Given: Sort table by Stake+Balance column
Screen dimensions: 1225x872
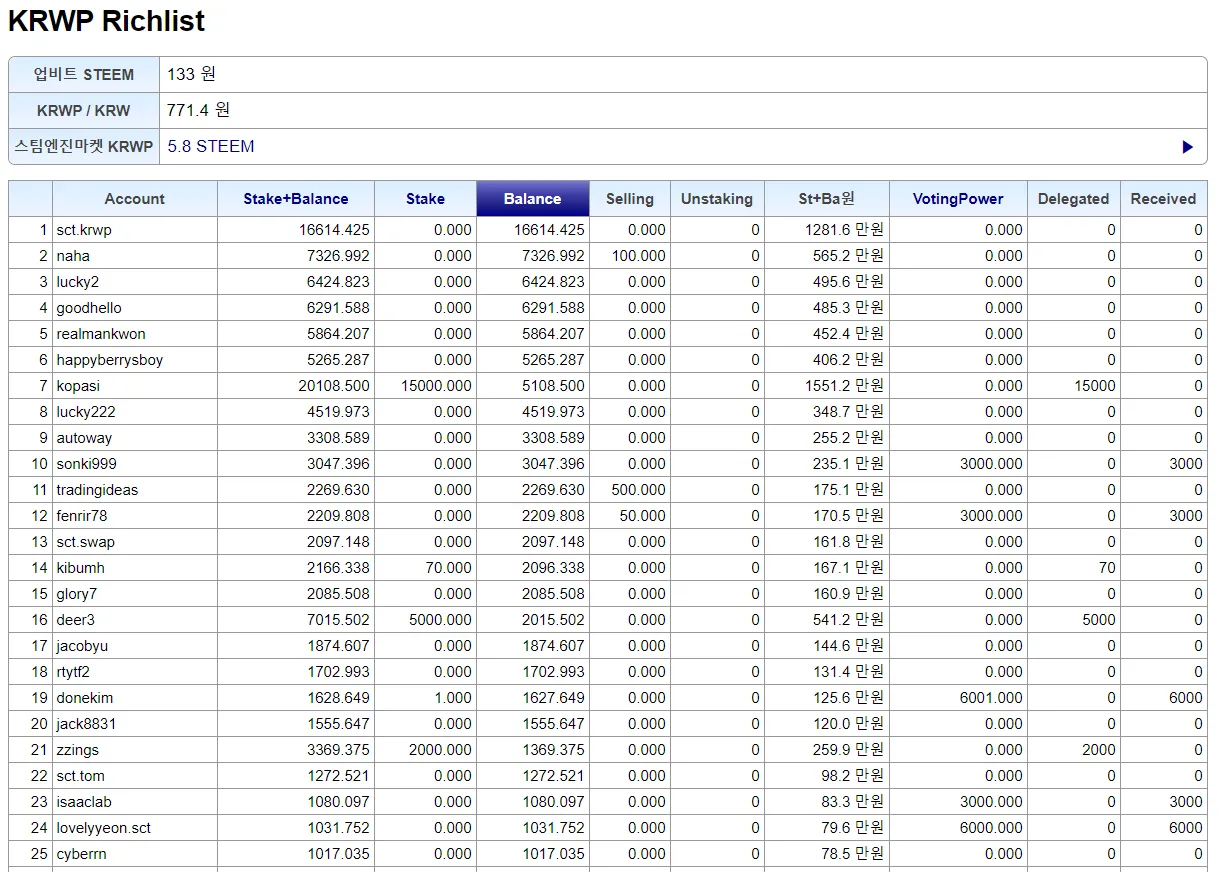Looking at the screenshot, I should point(295,199).
